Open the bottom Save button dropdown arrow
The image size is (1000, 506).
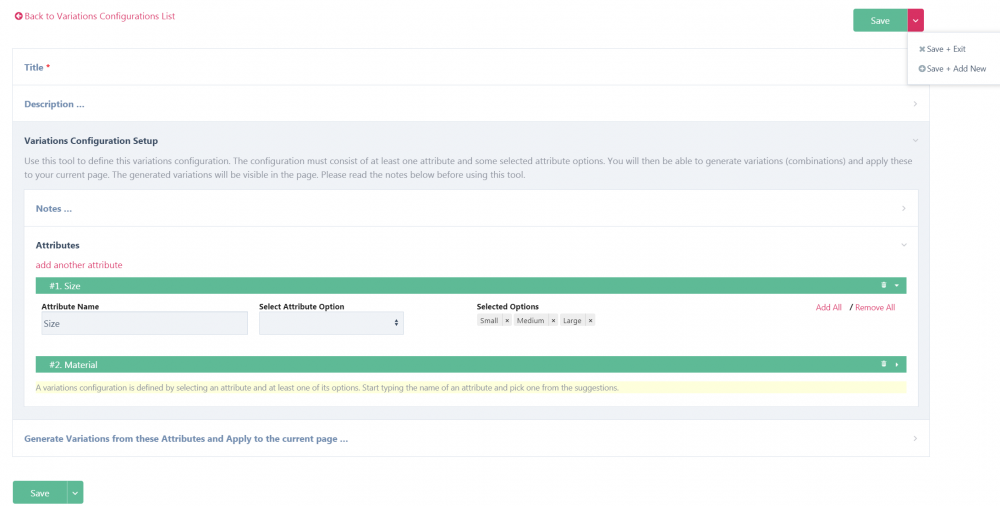coord(75,492)
